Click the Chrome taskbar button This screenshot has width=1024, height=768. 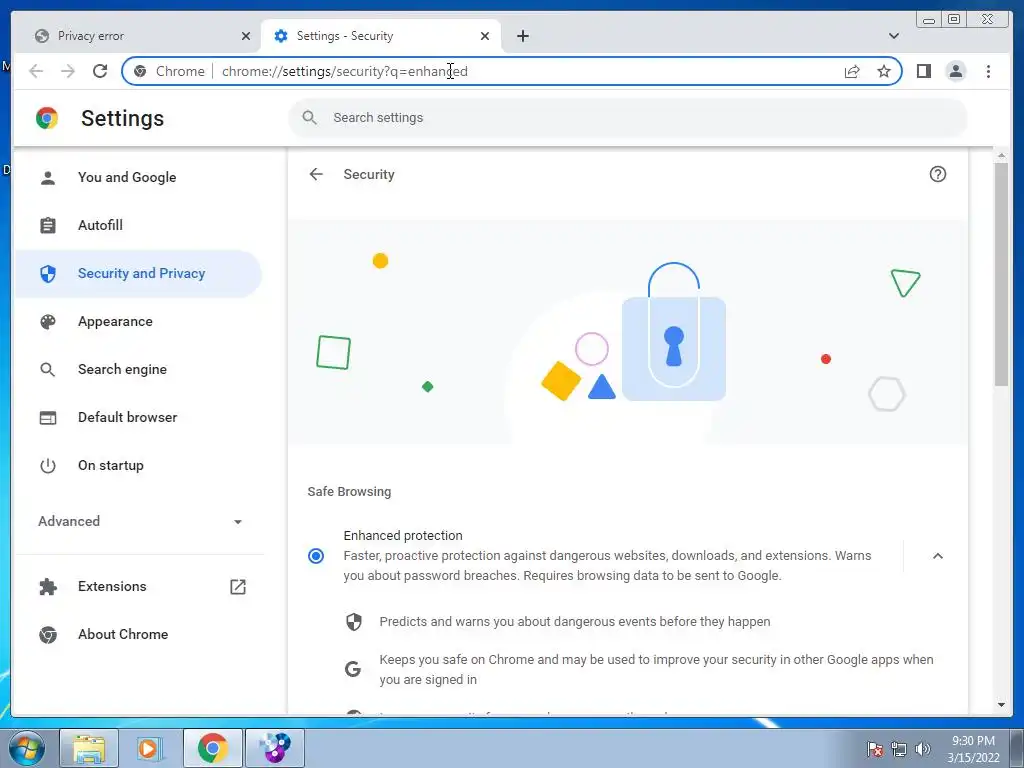click(212, 748)
